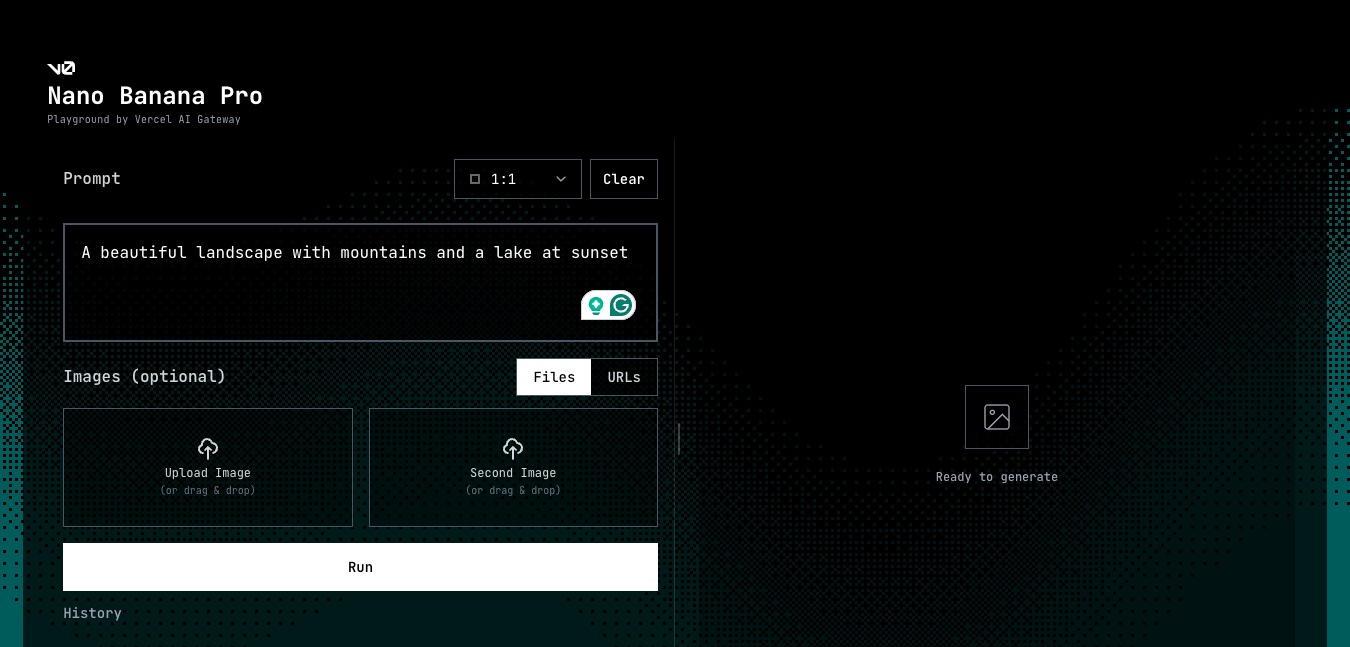Select the Files tab
Image resolution: width=1350 pixels, height=647 pixels.
point(553,377)
